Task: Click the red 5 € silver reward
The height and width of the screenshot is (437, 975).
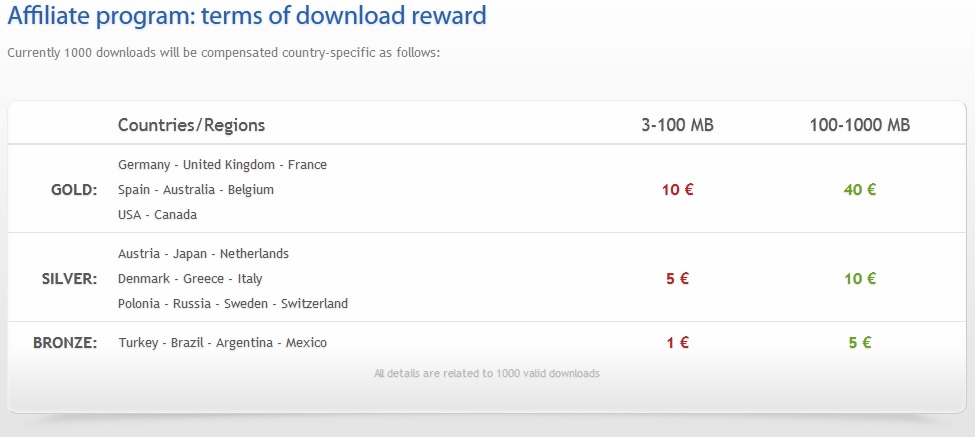Action: tap(677, 279)
